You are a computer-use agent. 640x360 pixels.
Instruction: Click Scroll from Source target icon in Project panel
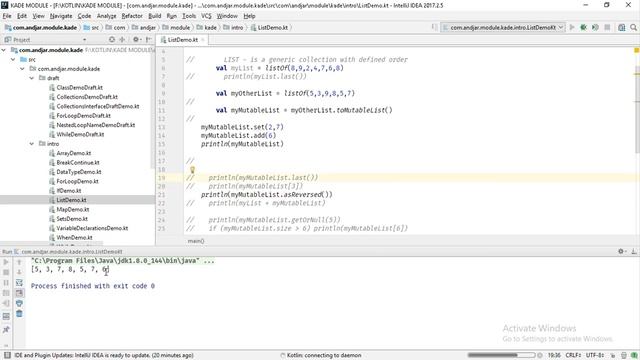pos(112,40)
